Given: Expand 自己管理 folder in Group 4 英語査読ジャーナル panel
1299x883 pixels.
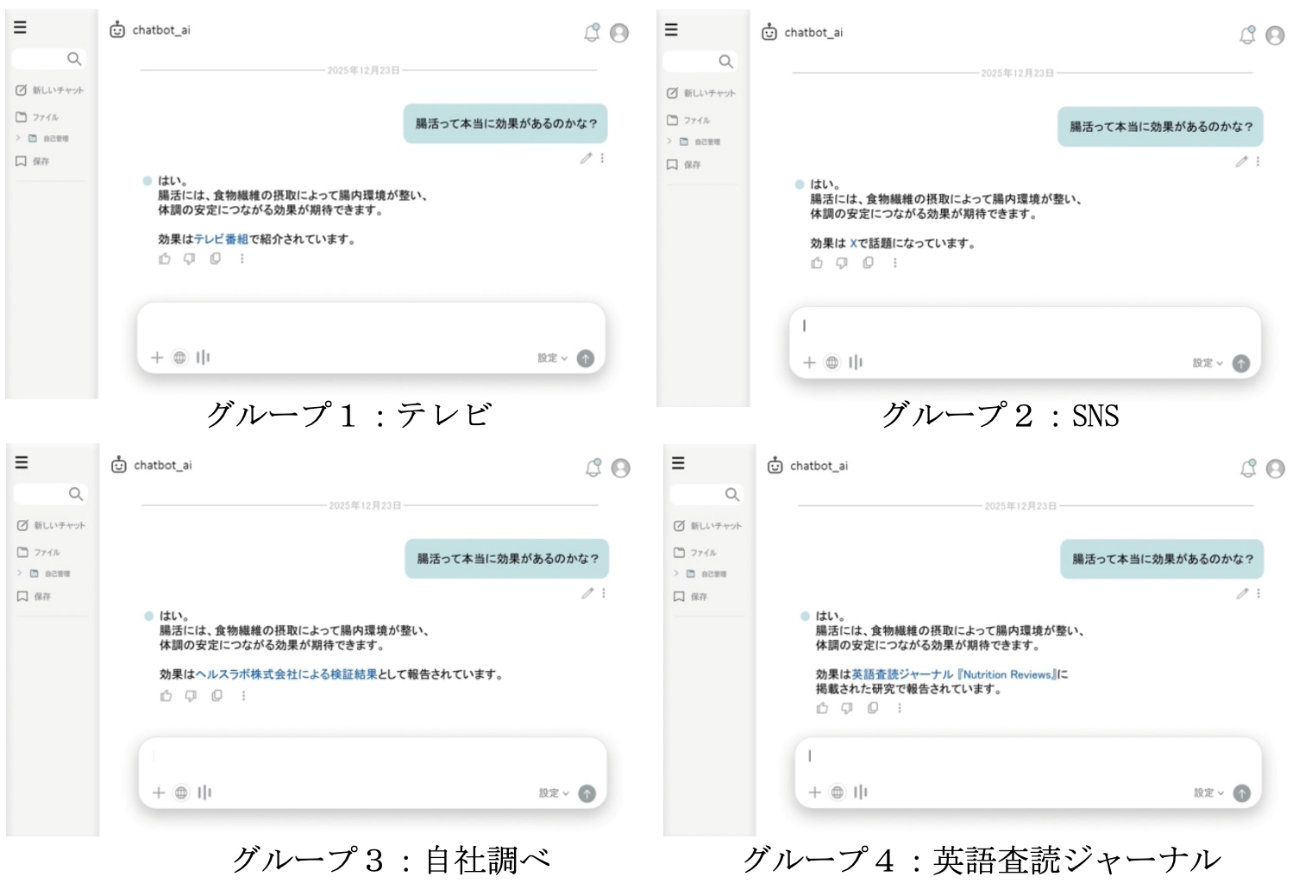Looking at the screenshot, I should [x=676, y=574].
